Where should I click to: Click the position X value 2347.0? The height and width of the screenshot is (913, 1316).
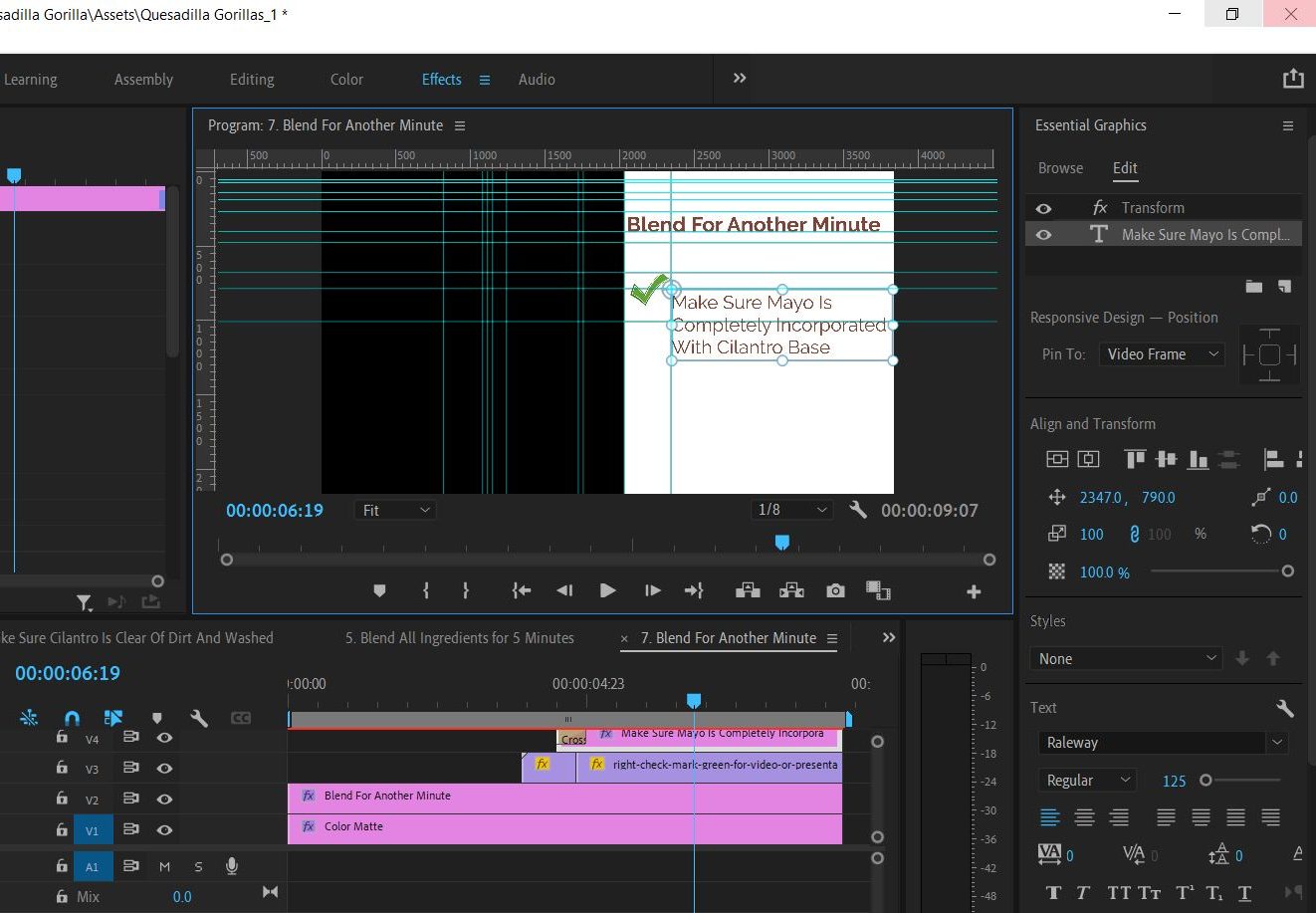1102,498
